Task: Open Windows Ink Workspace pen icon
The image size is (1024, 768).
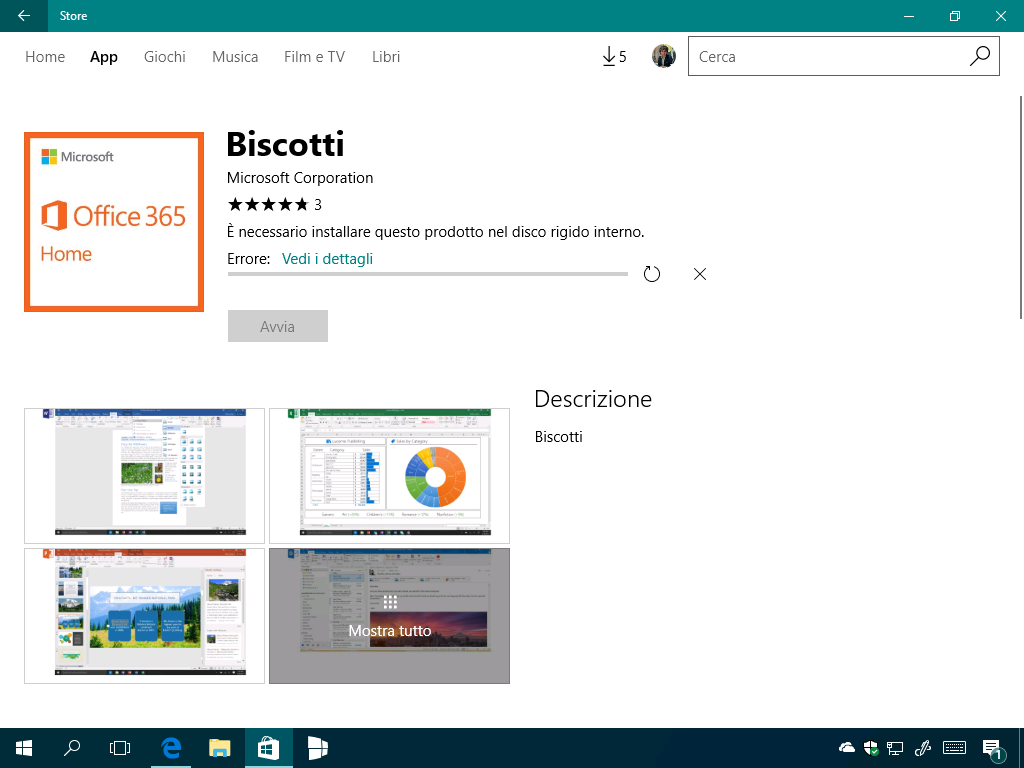Action: [x=923, y=748]
